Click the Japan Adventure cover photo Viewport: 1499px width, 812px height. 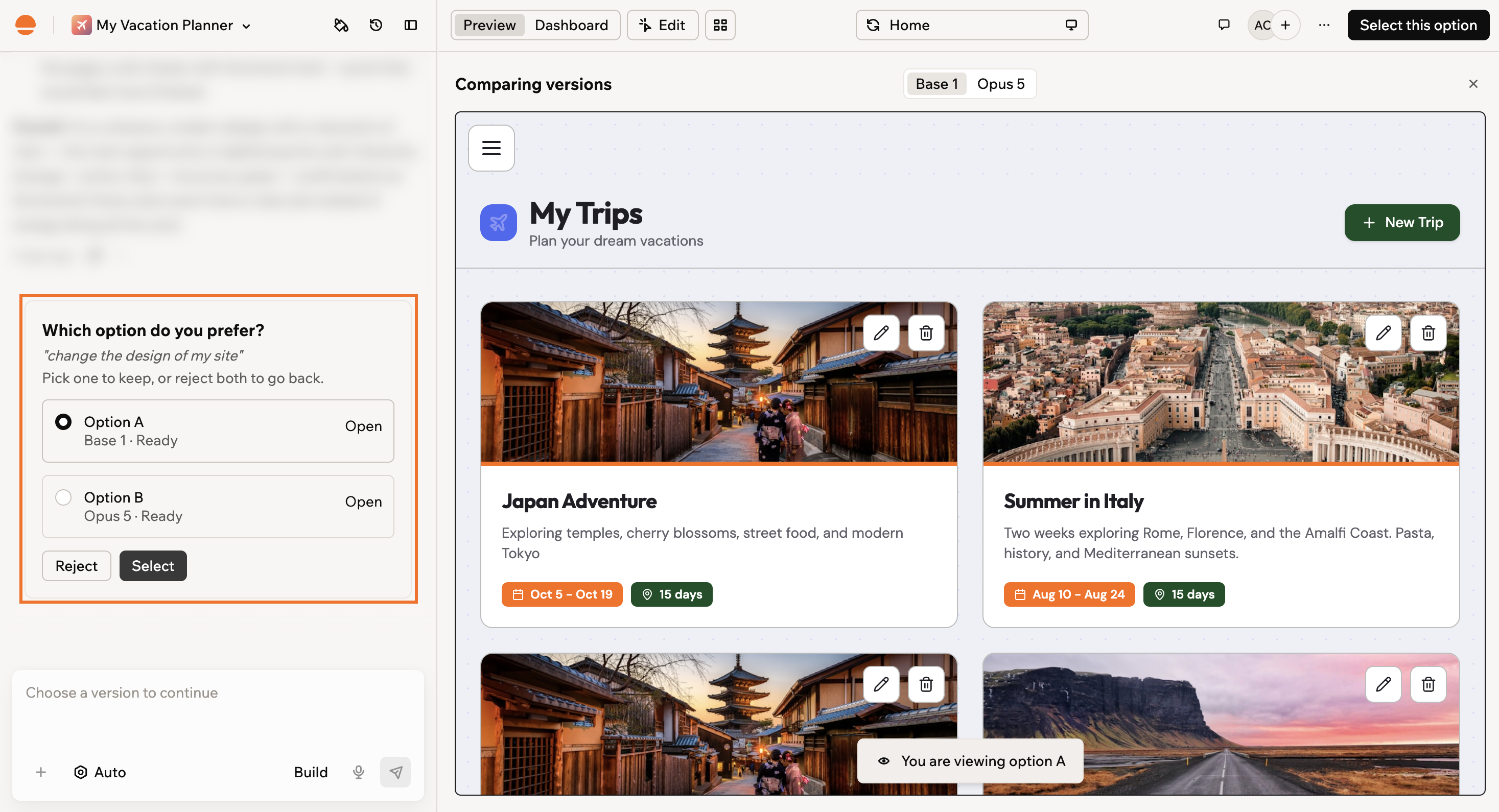click(x=719, y=381)
